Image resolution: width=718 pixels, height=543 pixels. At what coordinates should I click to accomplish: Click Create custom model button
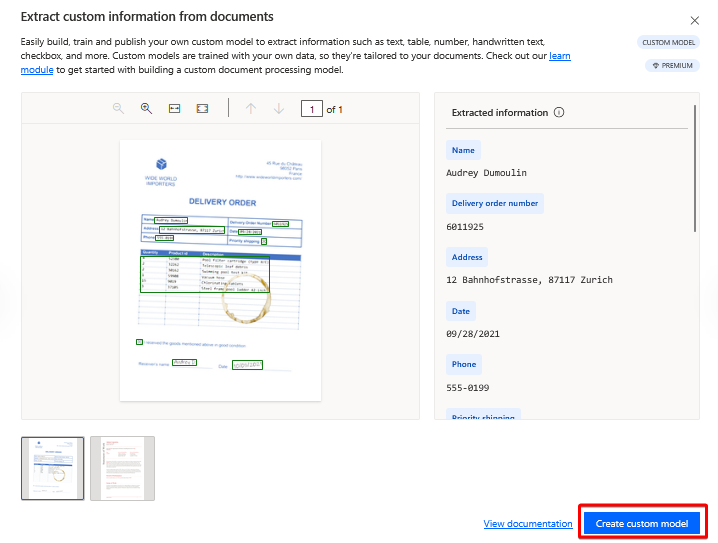click(x=642, y=523)
